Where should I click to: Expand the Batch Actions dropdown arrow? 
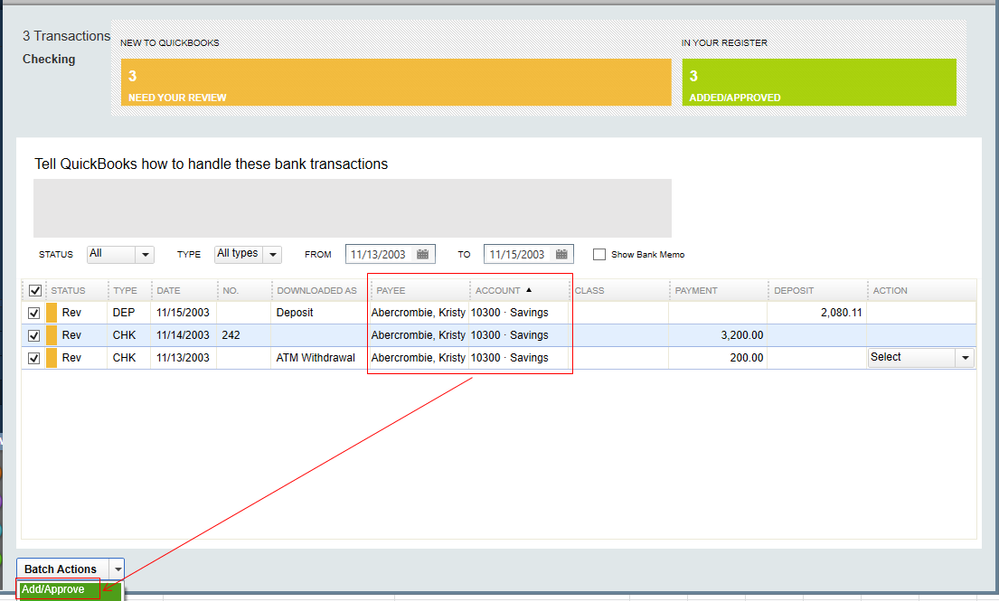click(x=117, y=569)
